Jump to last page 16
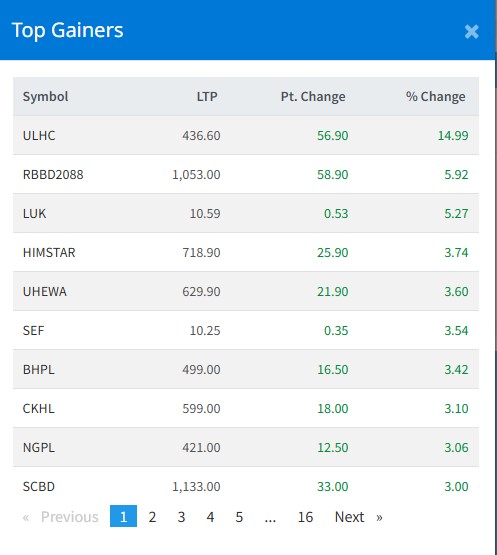This screenshot has height=555, width=497. 305,517
